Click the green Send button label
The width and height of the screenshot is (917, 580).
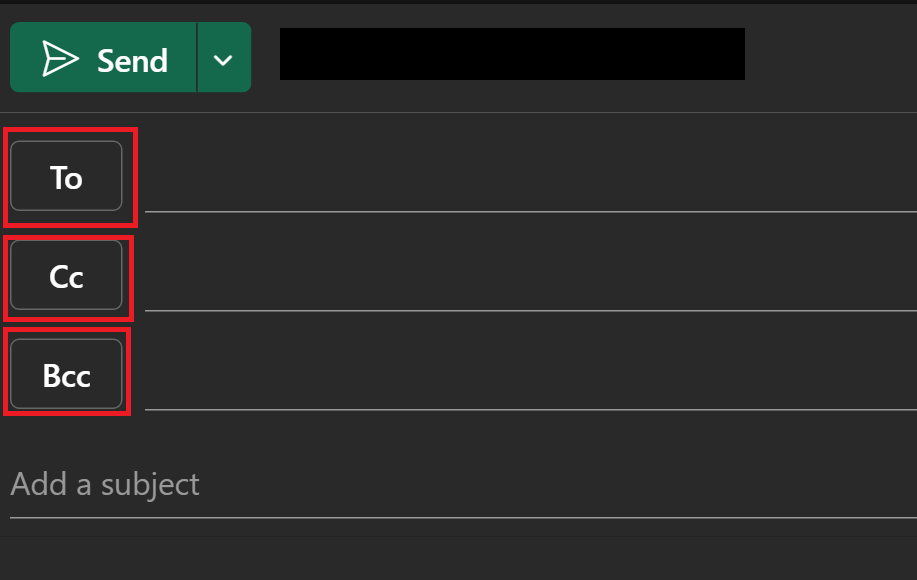[132, 60]
